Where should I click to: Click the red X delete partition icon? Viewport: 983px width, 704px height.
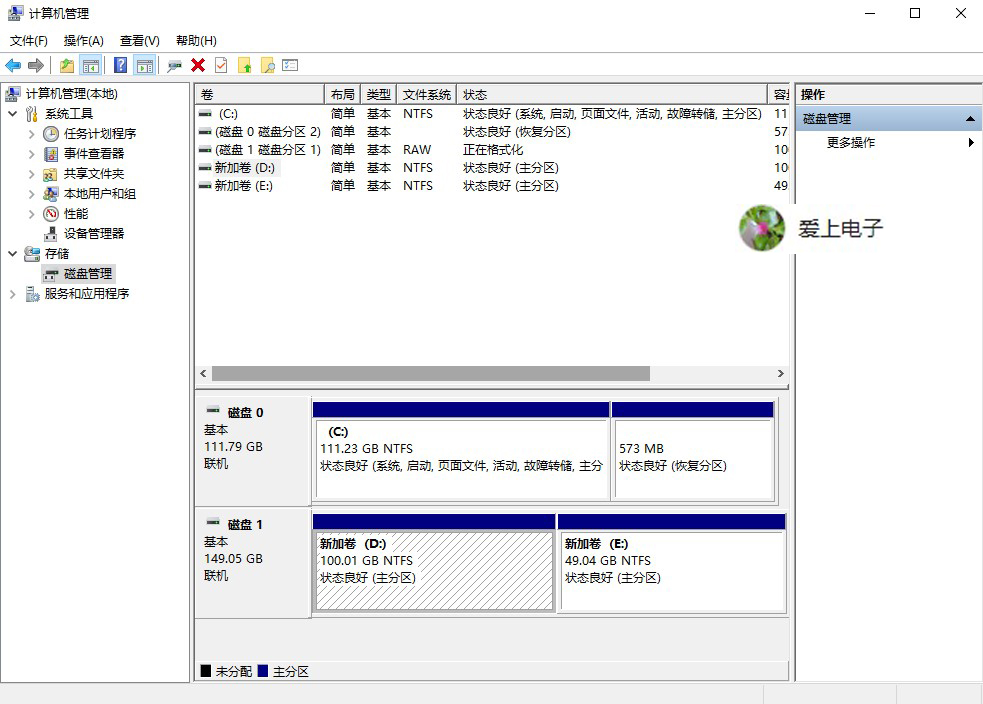[196, 64]
